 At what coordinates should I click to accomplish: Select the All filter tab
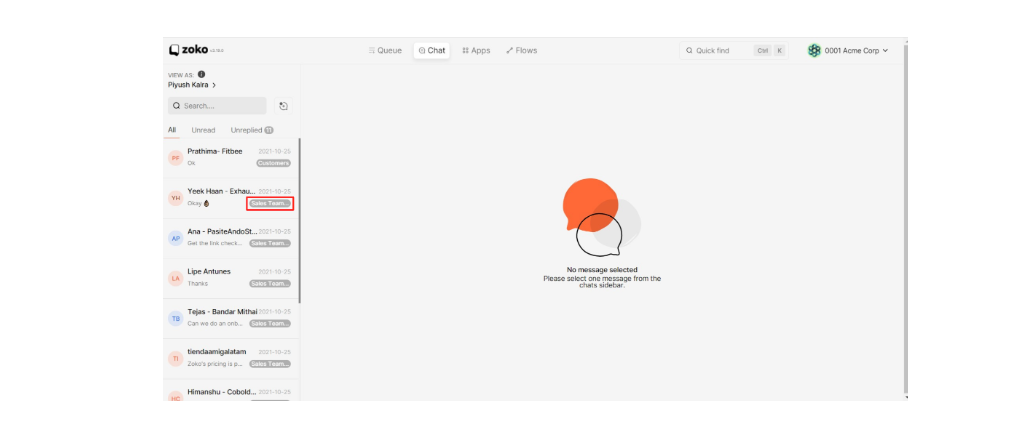click(172, 130)
